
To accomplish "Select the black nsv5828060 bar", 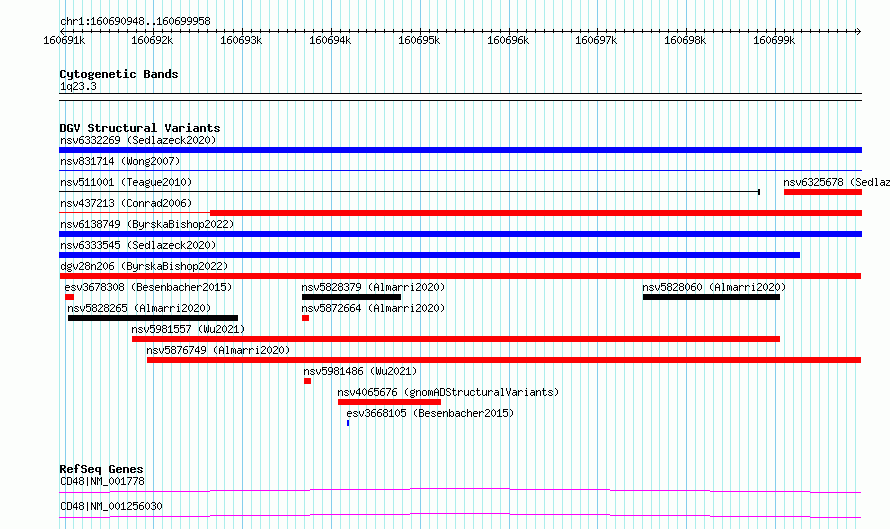I will point(711,297).
